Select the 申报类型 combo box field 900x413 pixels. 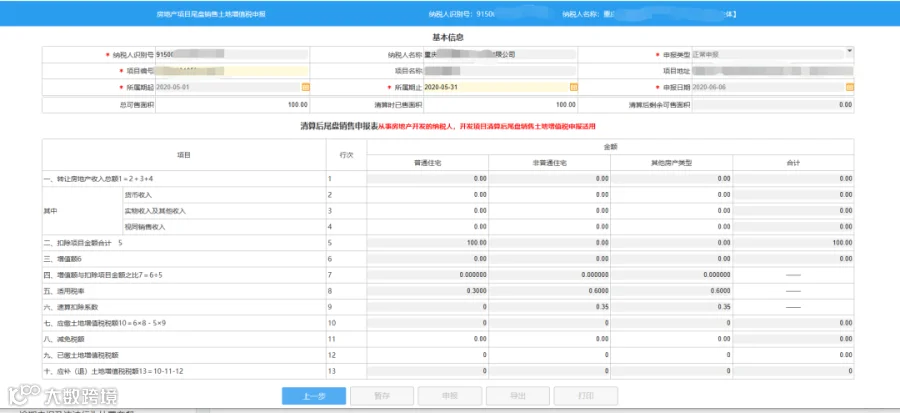[x=773, y=55]
